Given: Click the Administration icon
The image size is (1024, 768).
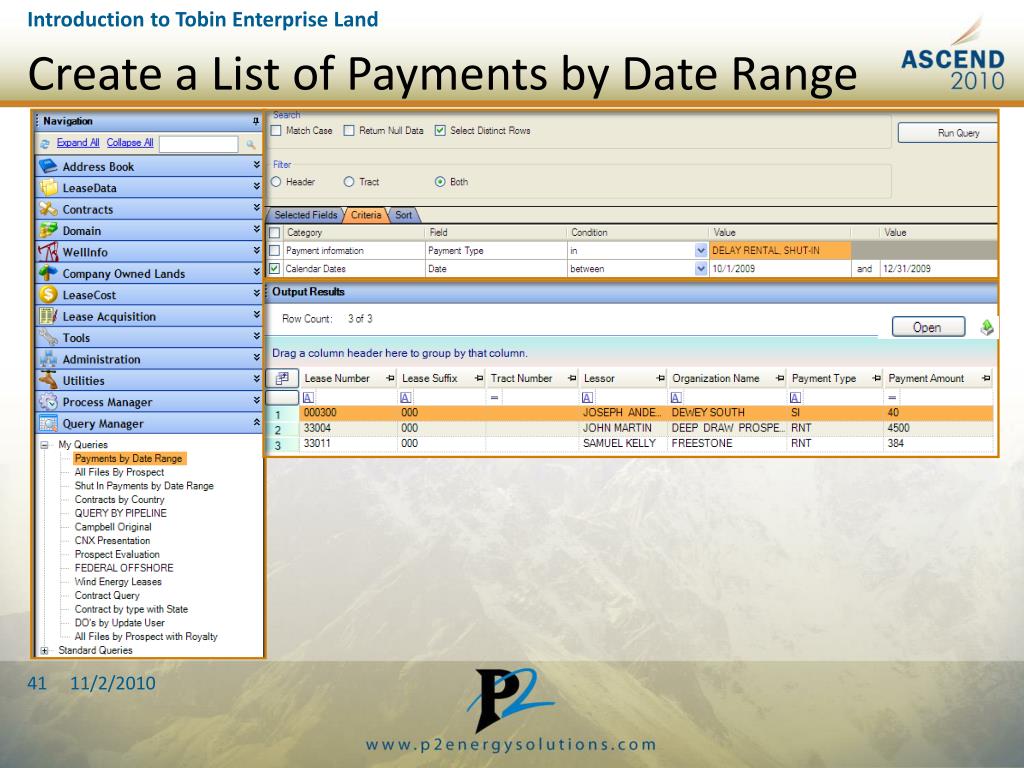Looking at the screenshot, I should 48,359.
